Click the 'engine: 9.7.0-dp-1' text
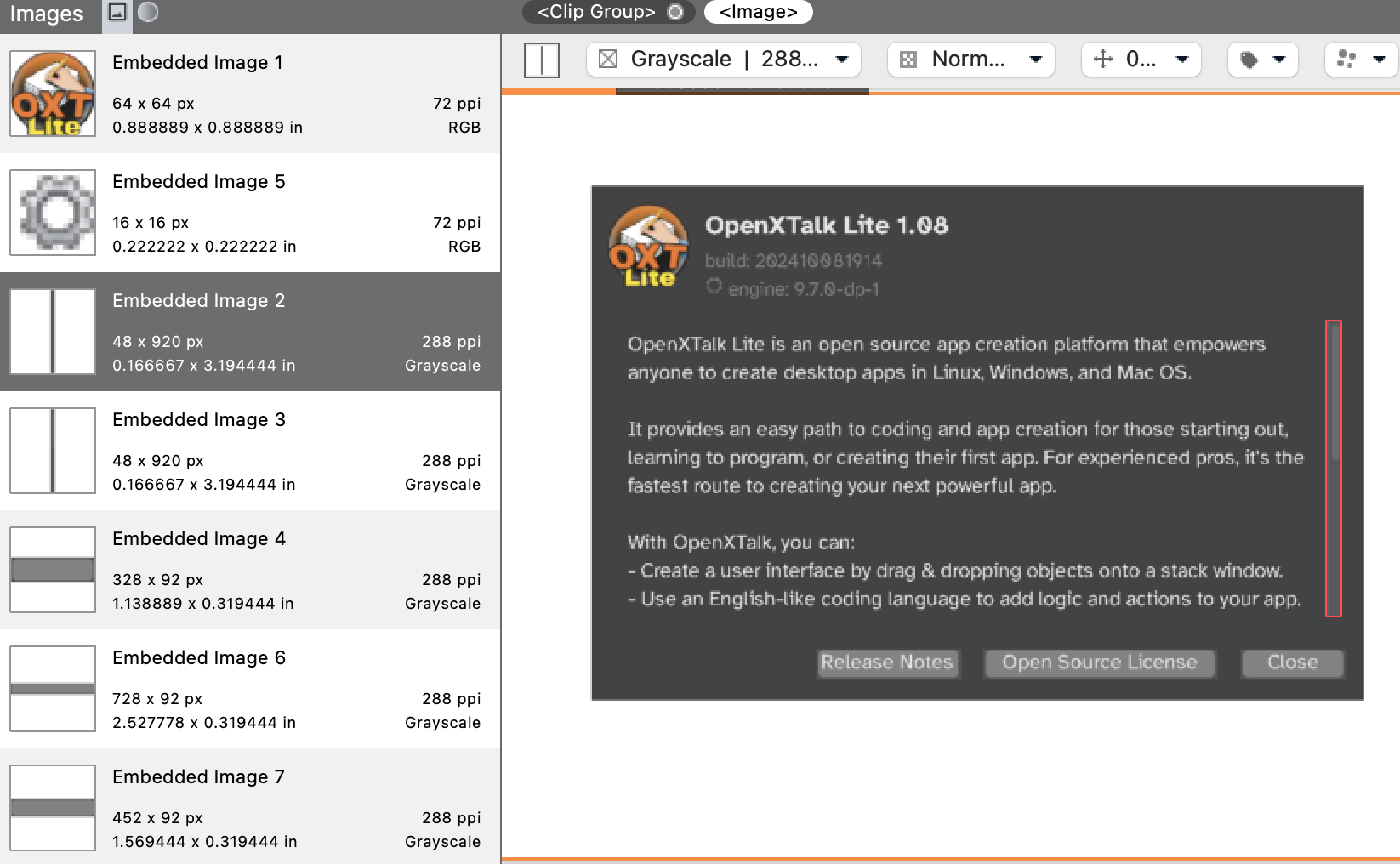 [x=804, y=290]
